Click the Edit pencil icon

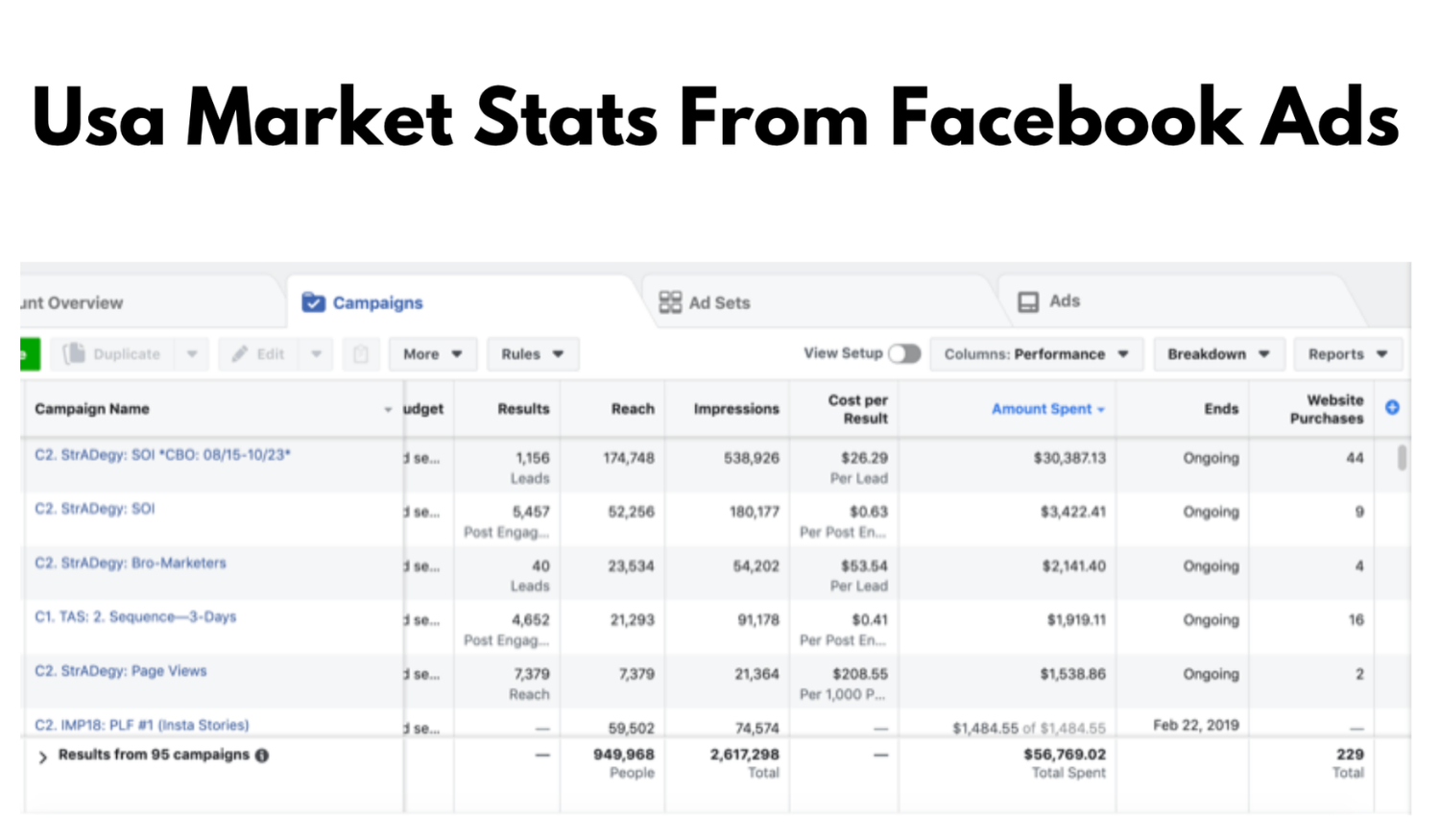(x=239, y=353)
